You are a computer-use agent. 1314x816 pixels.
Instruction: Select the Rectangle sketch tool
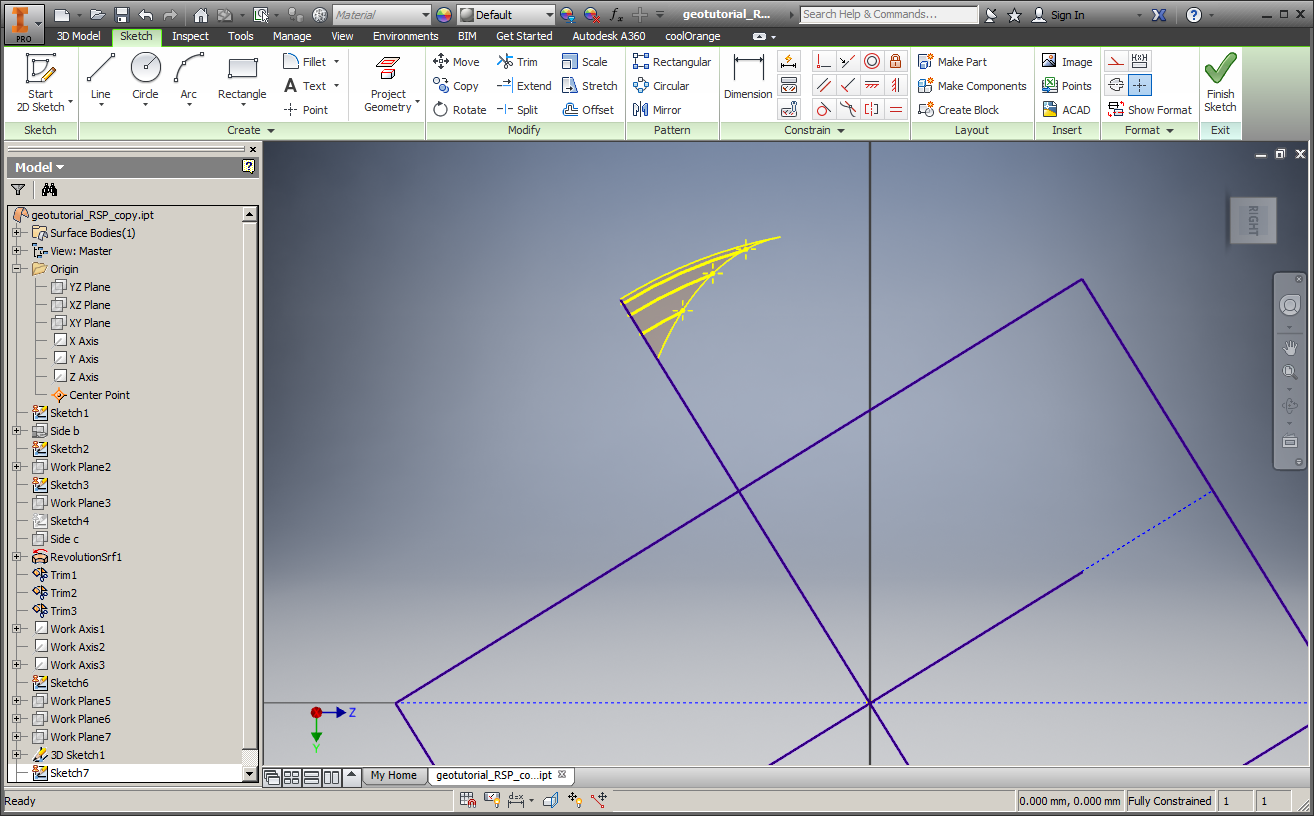242,80
